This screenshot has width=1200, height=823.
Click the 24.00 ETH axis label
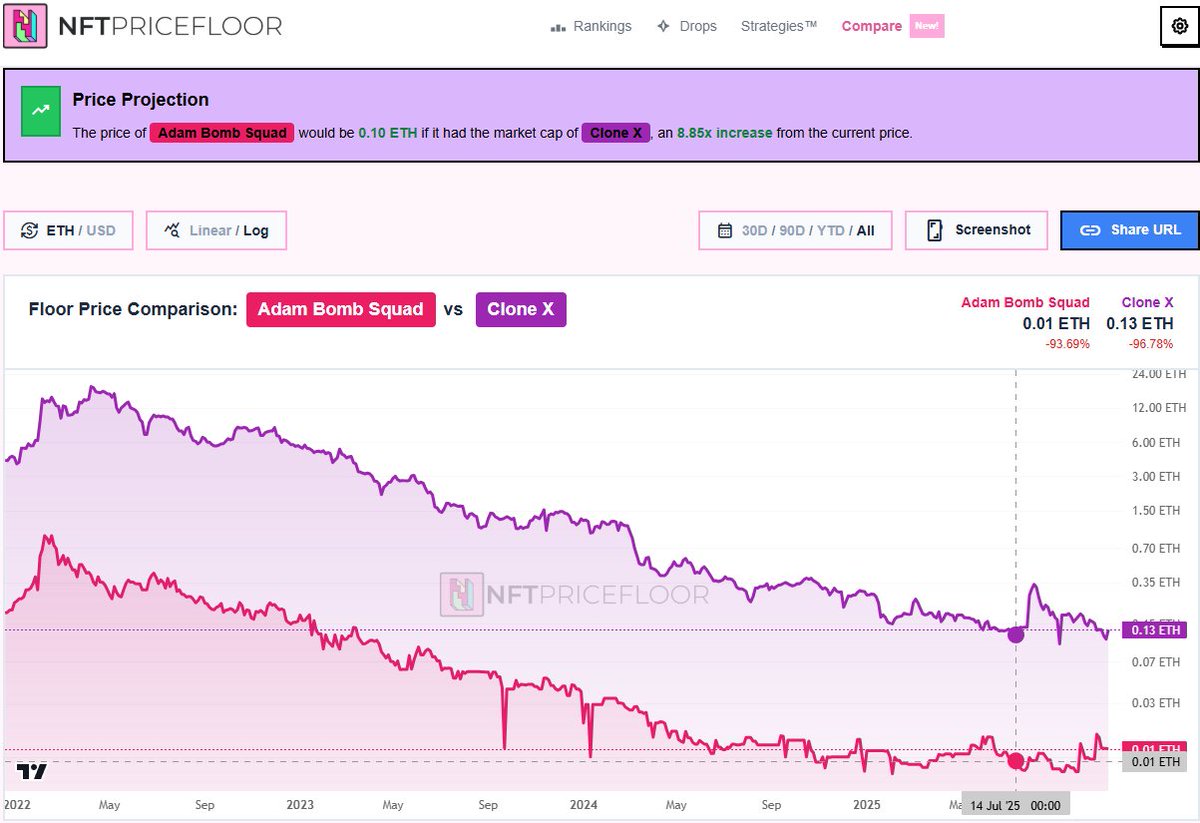pyautogui.click(x=1158, y=374)
